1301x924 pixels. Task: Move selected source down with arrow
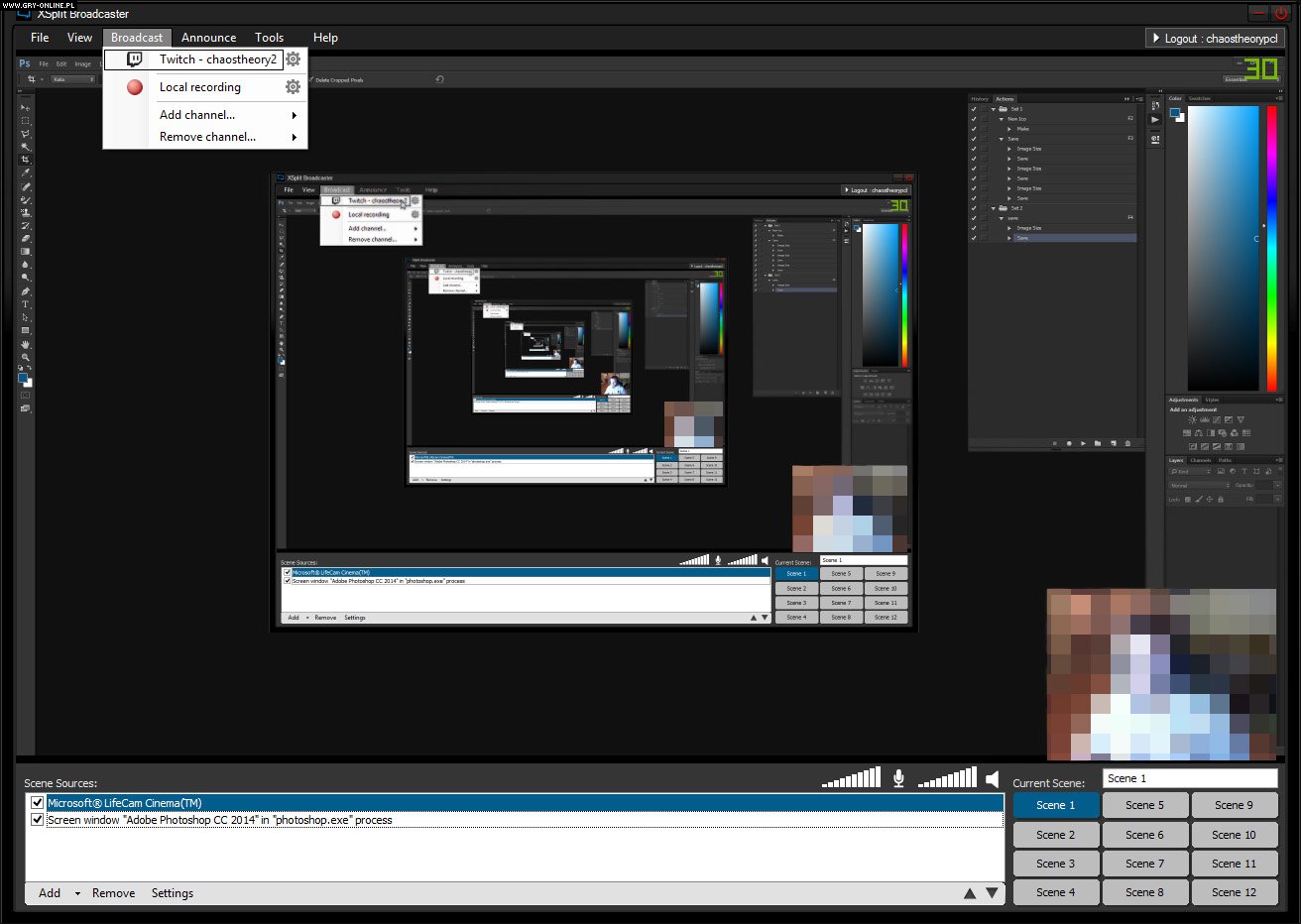[x=992, y=893]
